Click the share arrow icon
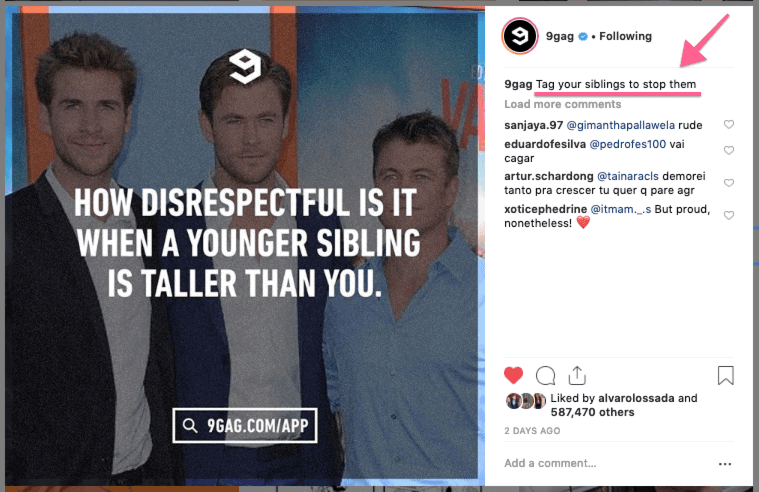The height and width of the screenshot is (492, 759). (x=577, y=375)
